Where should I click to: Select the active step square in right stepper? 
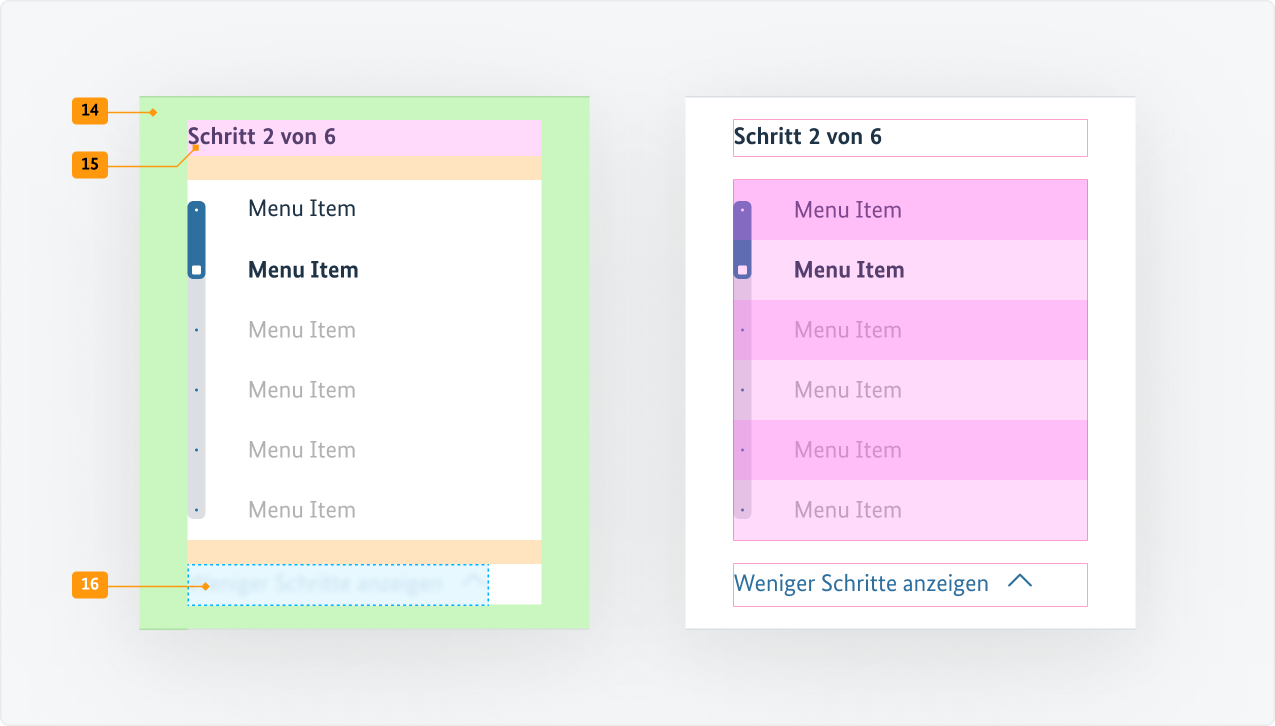pyautogui.click(x=743, y=269)
